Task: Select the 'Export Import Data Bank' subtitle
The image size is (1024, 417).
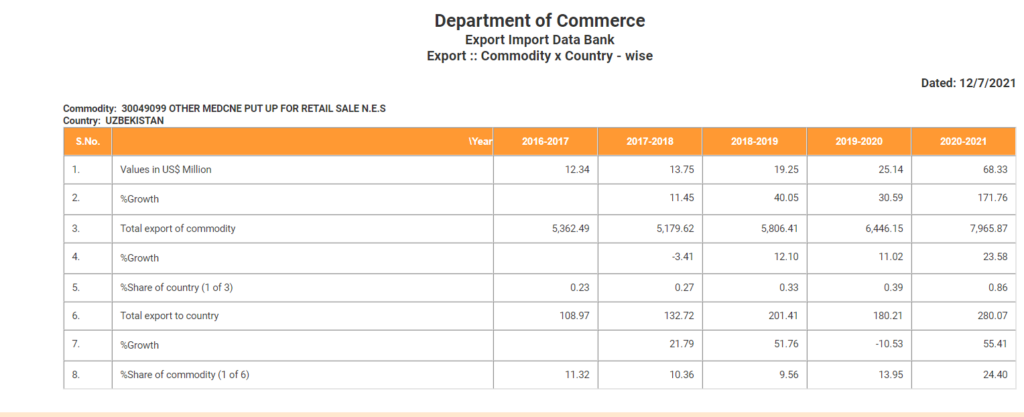Action: tap(540, 39)
